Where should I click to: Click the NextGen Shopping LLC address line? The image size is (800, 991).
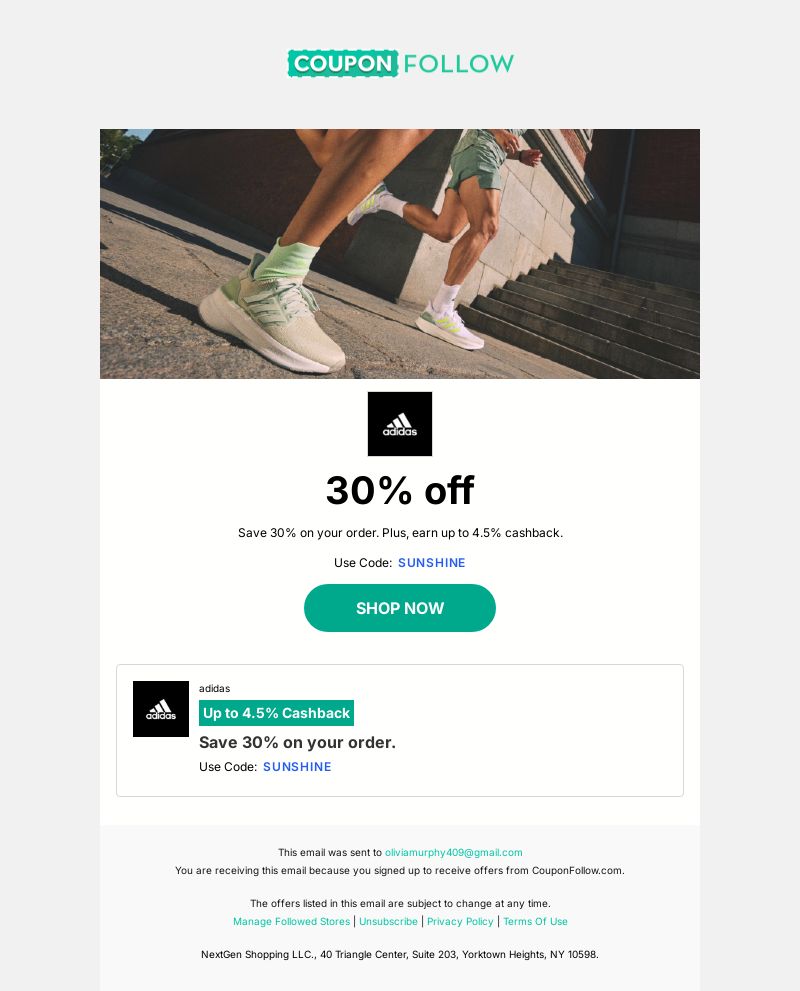(400, 954)
